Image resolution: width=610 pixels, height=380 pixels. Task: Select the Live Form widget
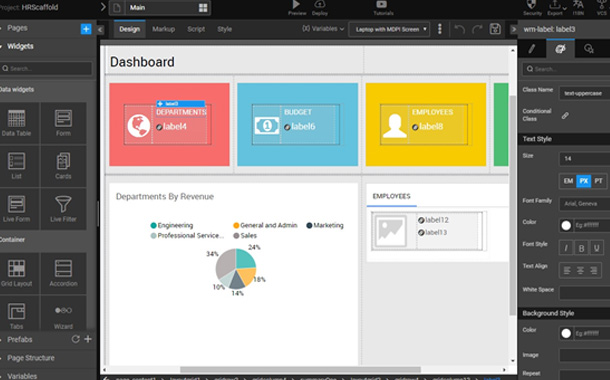16,209
